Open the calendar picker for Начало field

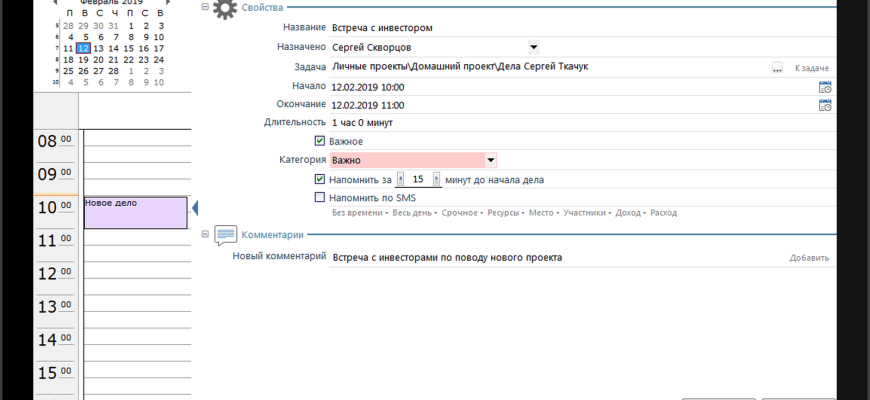pos(825,87)
